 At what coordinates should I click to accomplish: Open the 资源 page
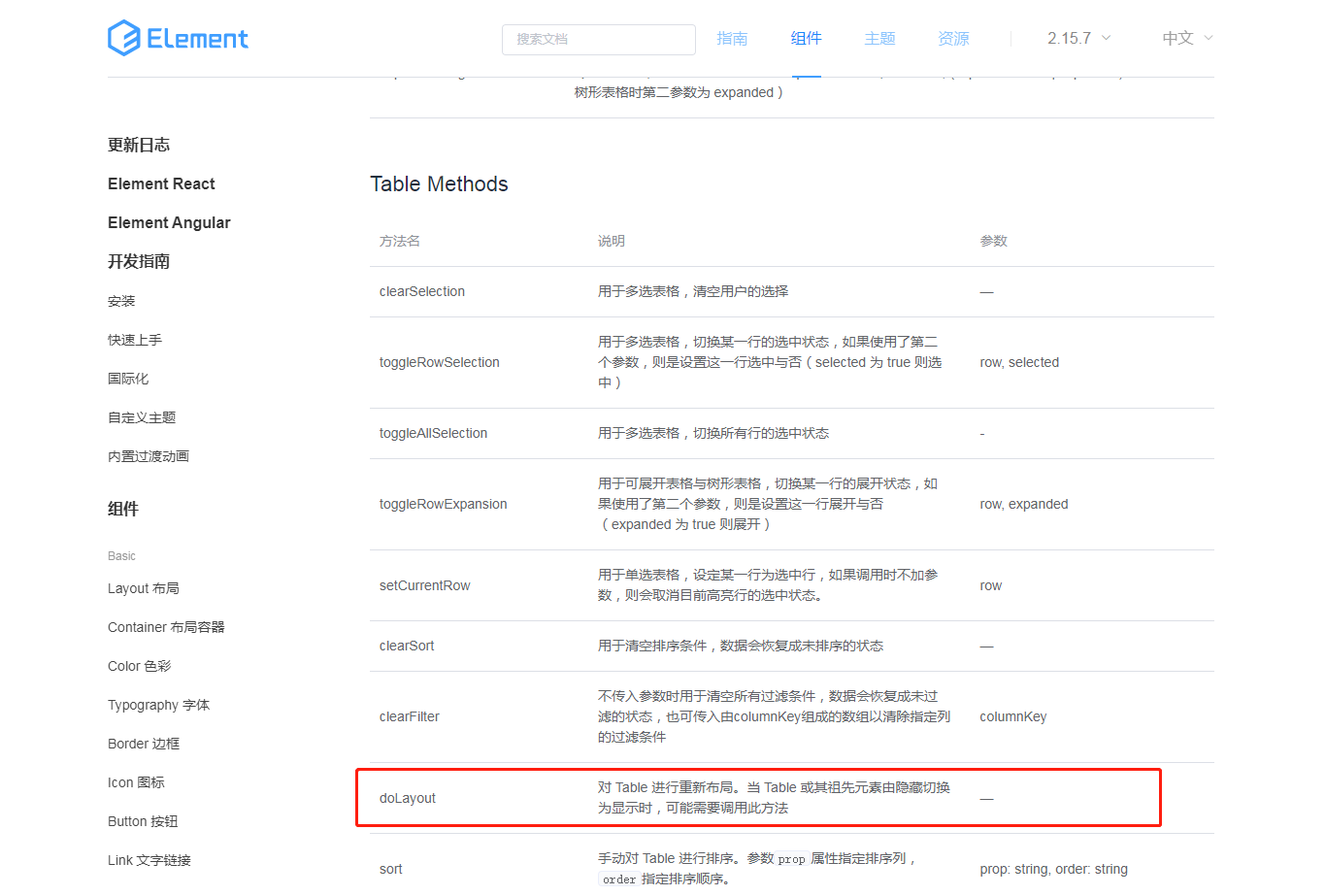click(952, 38)
